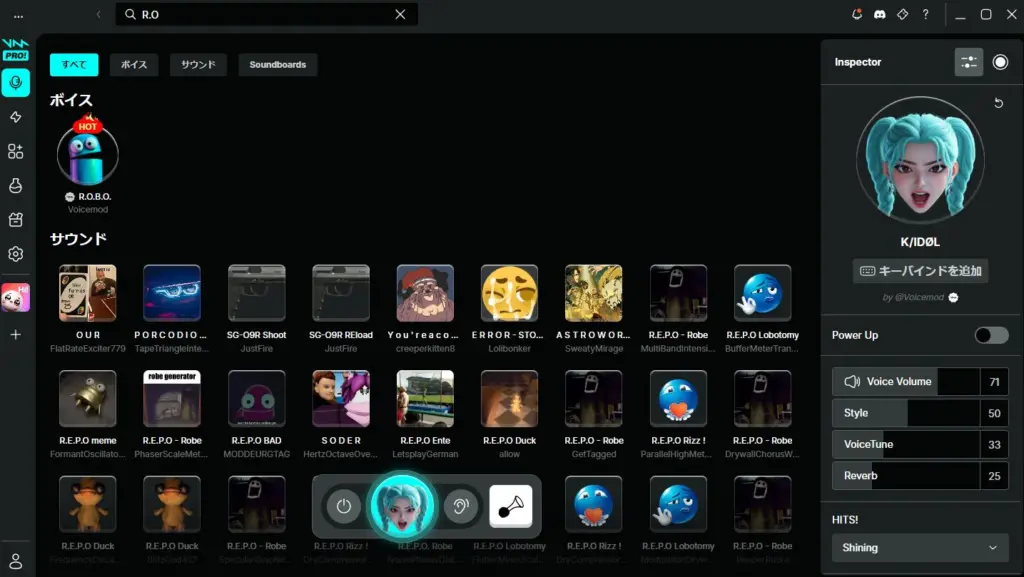
Task: Expand the HITS! Shining dropdown
Action: pos(920,548)
